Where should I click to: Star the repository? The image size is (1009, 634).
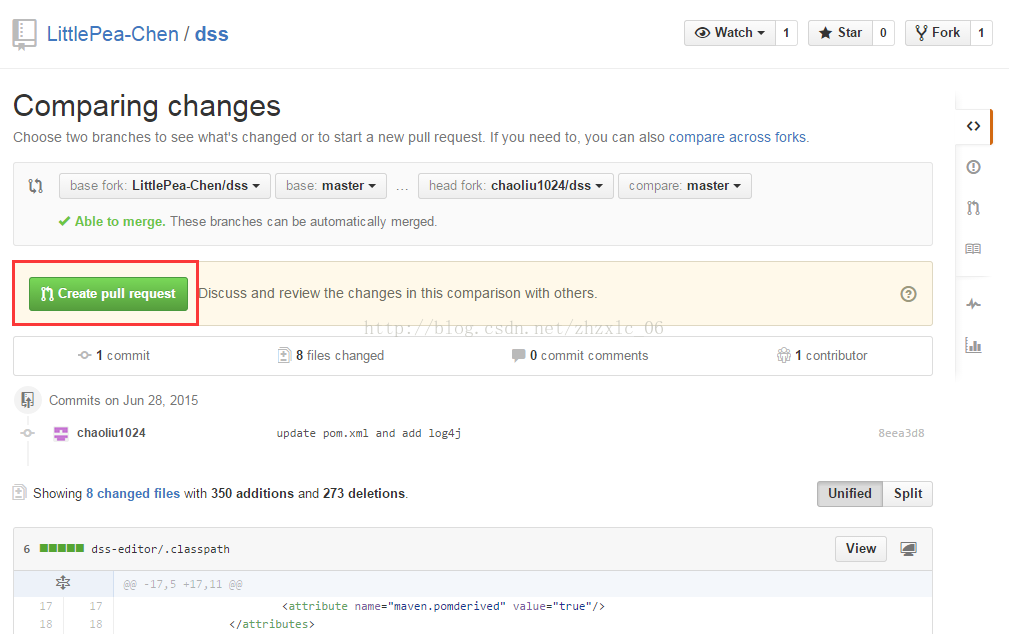coord(840,33)
